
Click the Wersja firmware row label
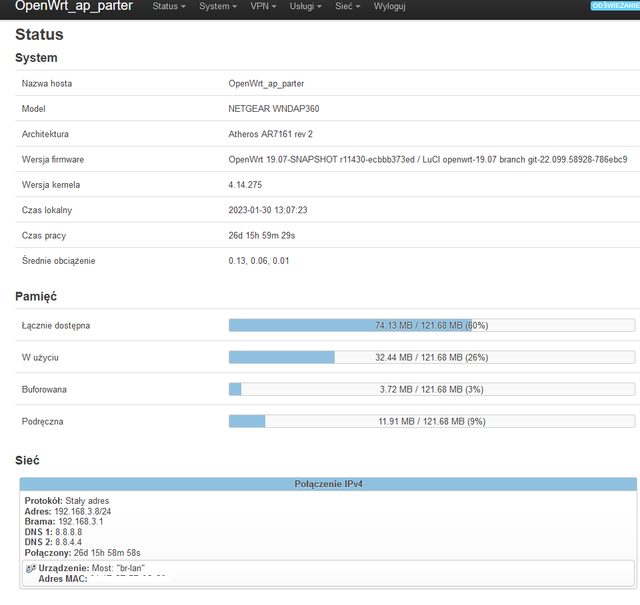click(53, 159)
